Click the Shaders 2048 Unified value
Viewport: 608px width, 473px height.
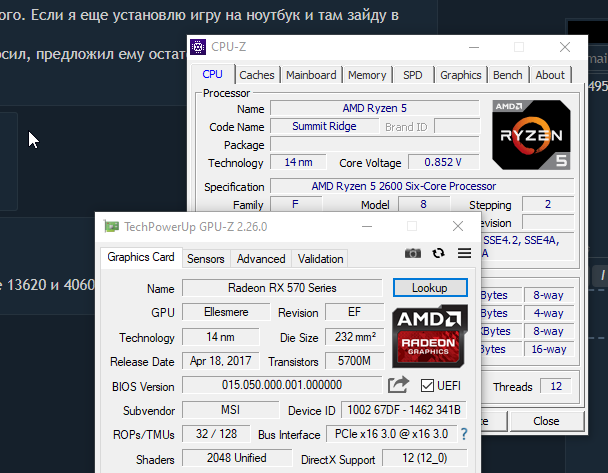(x=237, y=458)
